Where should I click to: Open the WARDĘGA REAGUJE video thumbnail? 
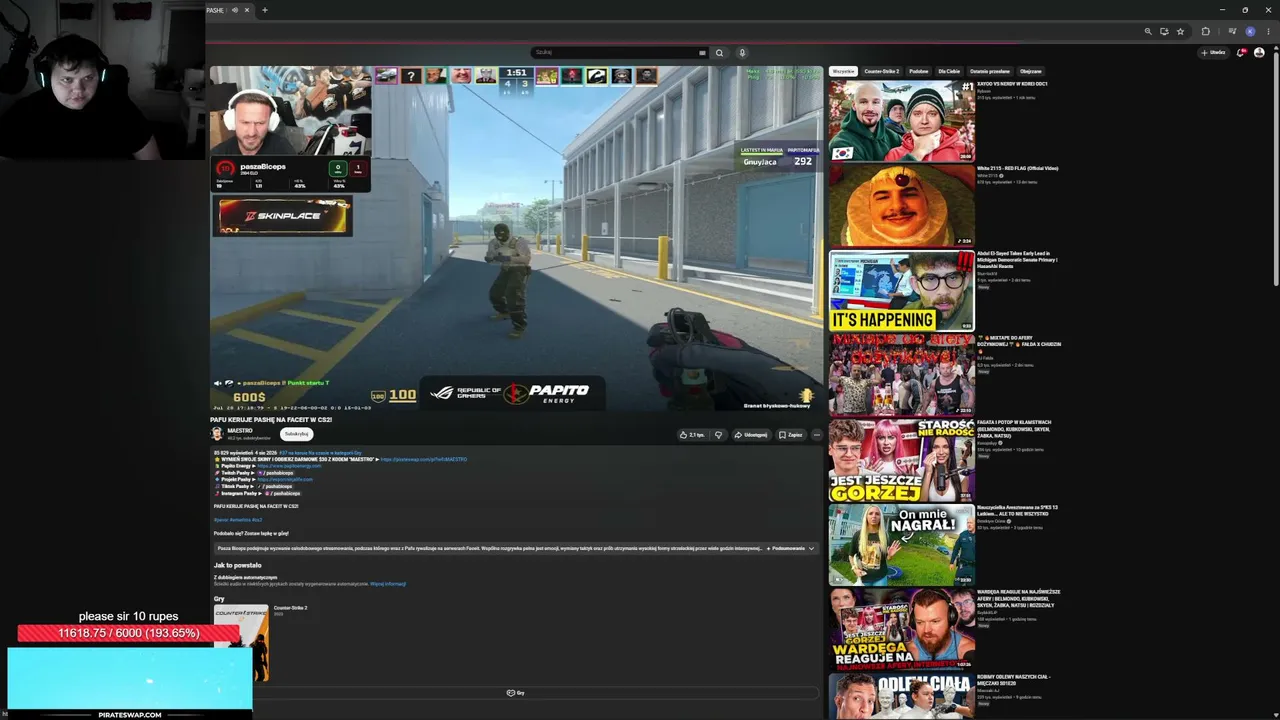click(x=902, y=630)
